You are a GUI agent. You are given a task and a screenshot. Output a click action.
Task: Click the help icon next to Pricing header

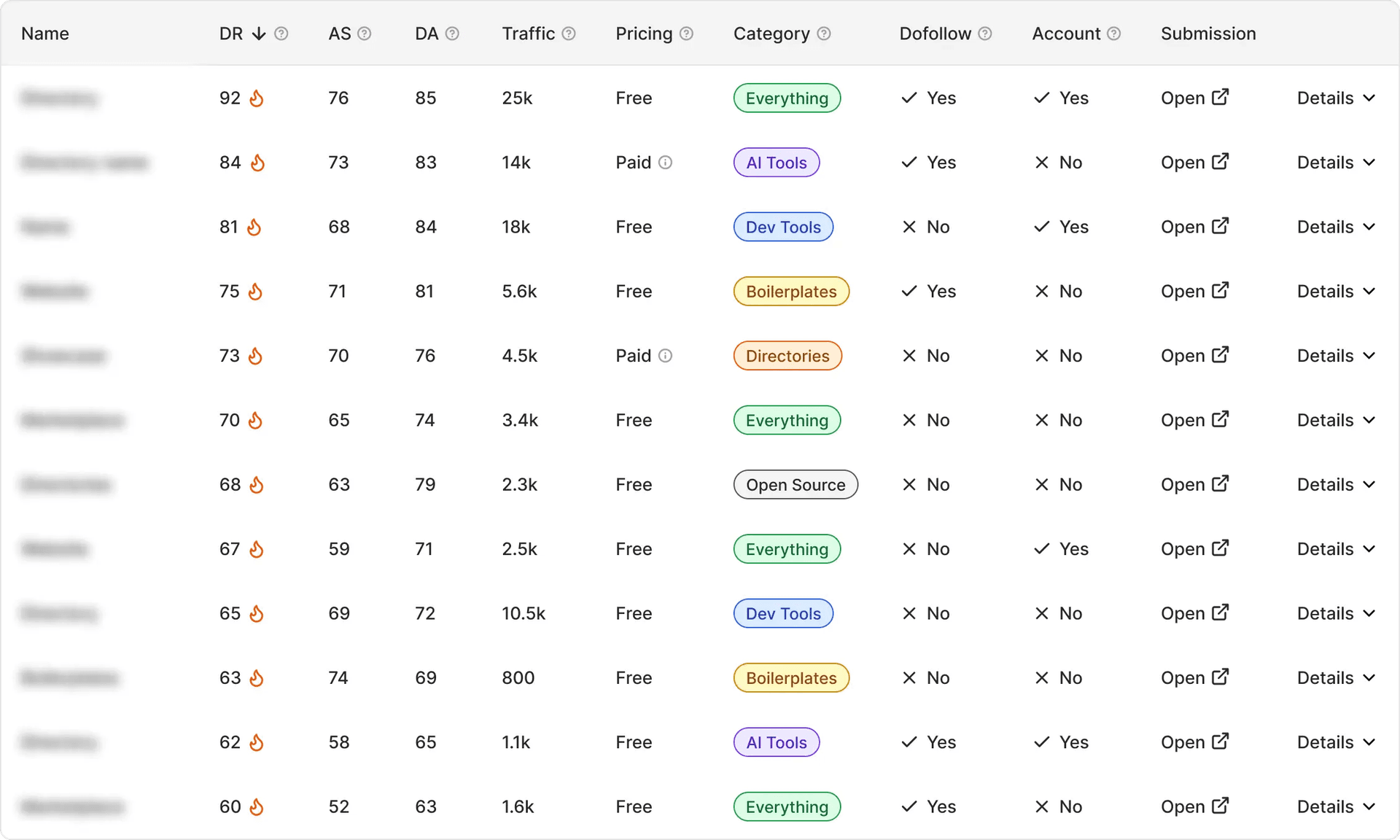coord(686,34)
